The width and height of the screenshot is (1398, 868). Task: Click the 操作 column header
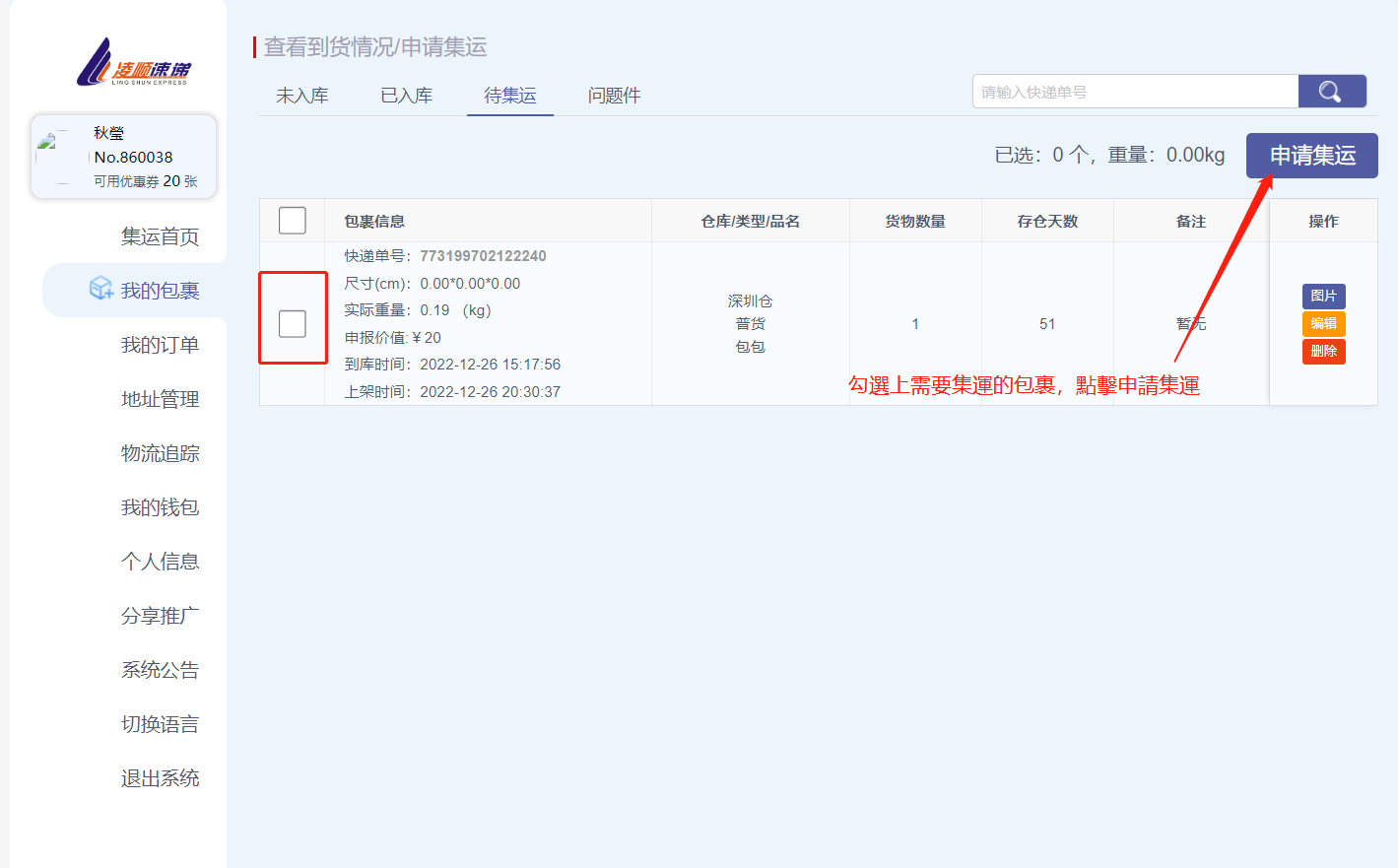(x=1323, y=222)
